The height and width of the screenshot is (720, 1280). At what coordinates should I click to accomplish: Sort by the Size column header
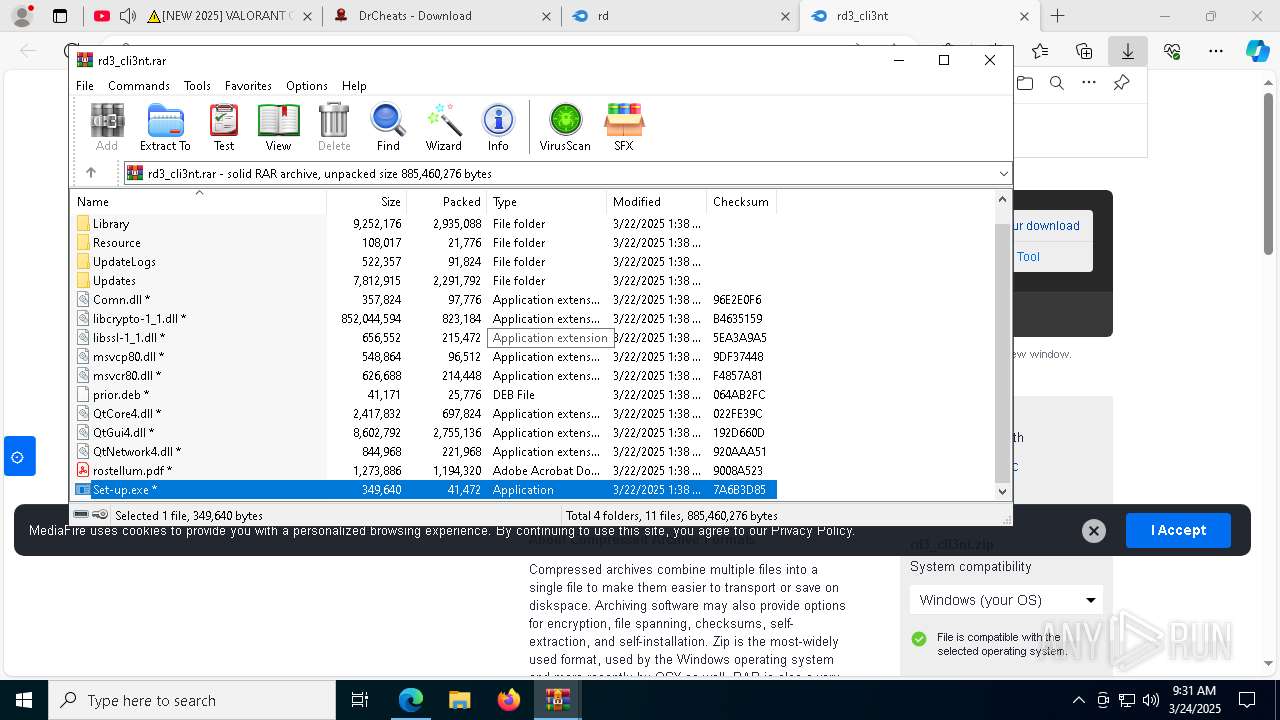366,202
